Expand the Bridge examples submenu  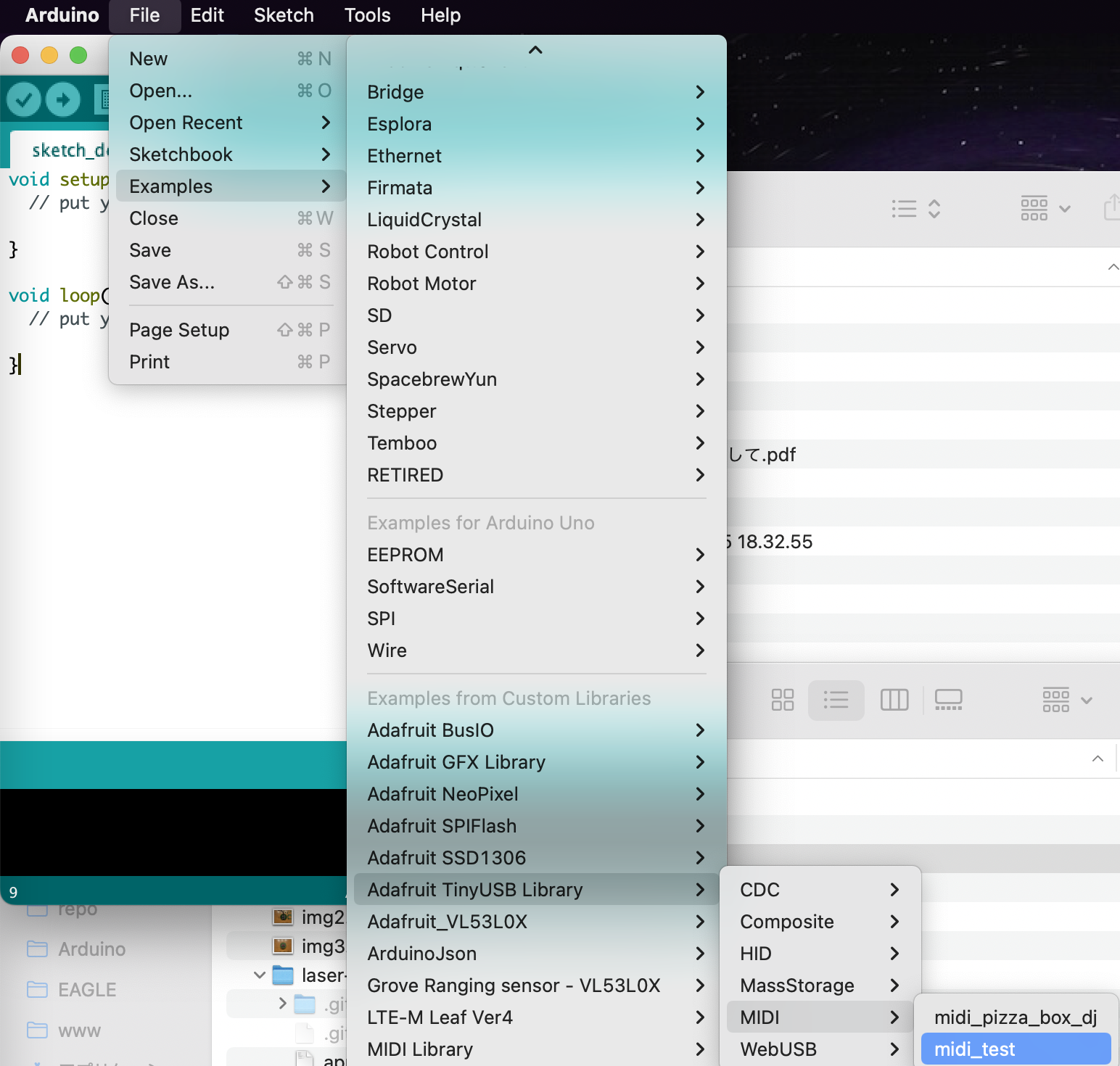pos(537,92)
